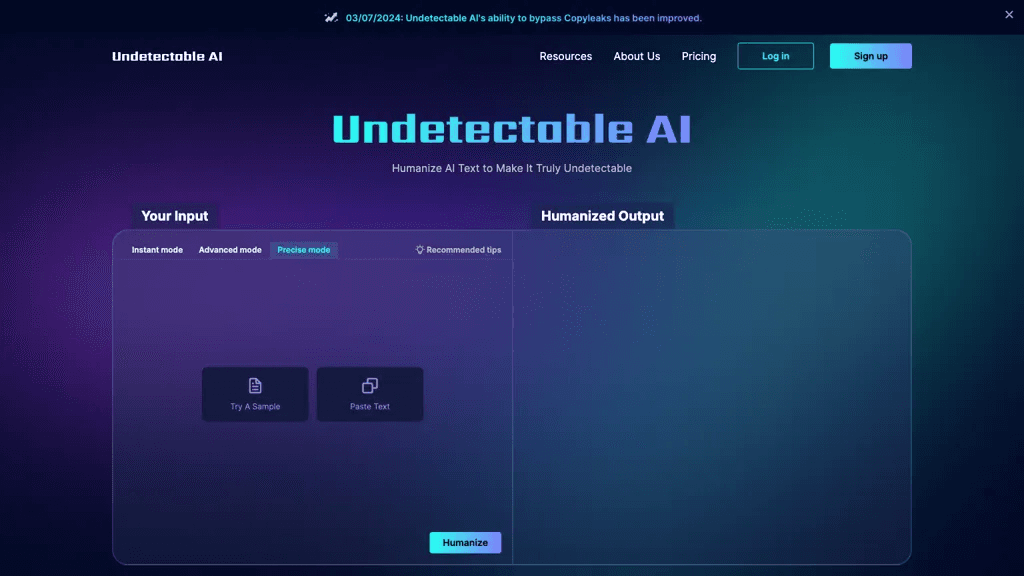
Task: Open the About Us page
Action: point(637,56)
